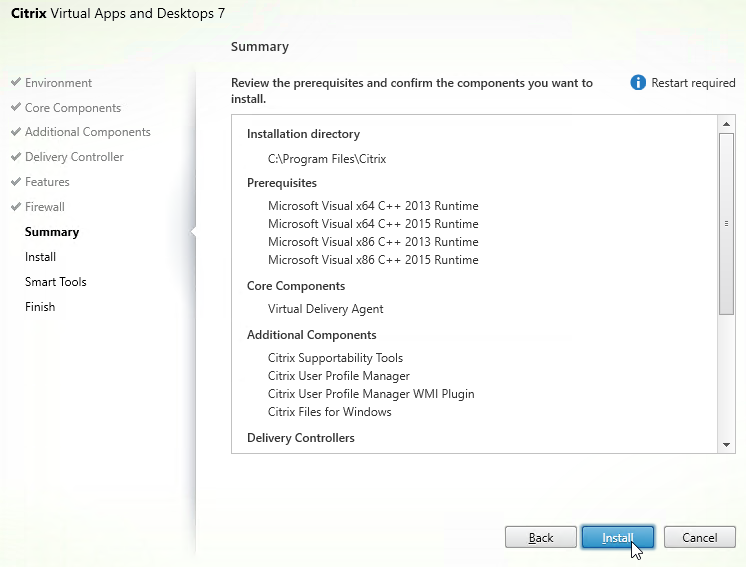Select the Smart Tools step in sidebar

coord(56,282)
